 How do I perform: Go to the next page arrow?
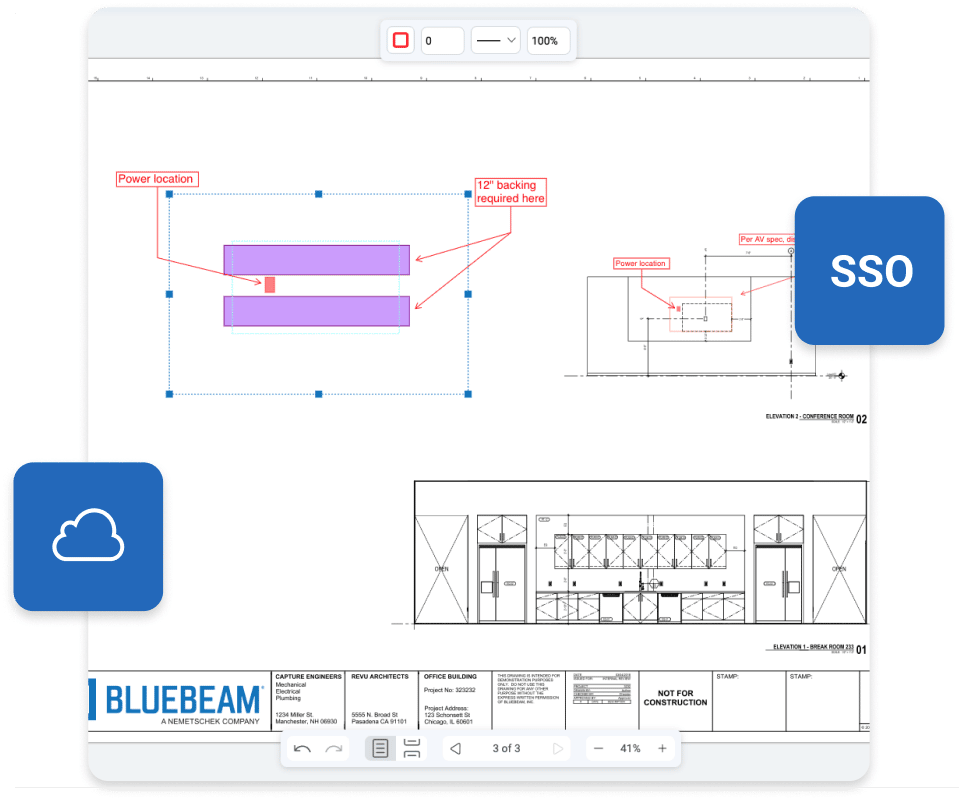pyautogui.click(x=556, y=747)
